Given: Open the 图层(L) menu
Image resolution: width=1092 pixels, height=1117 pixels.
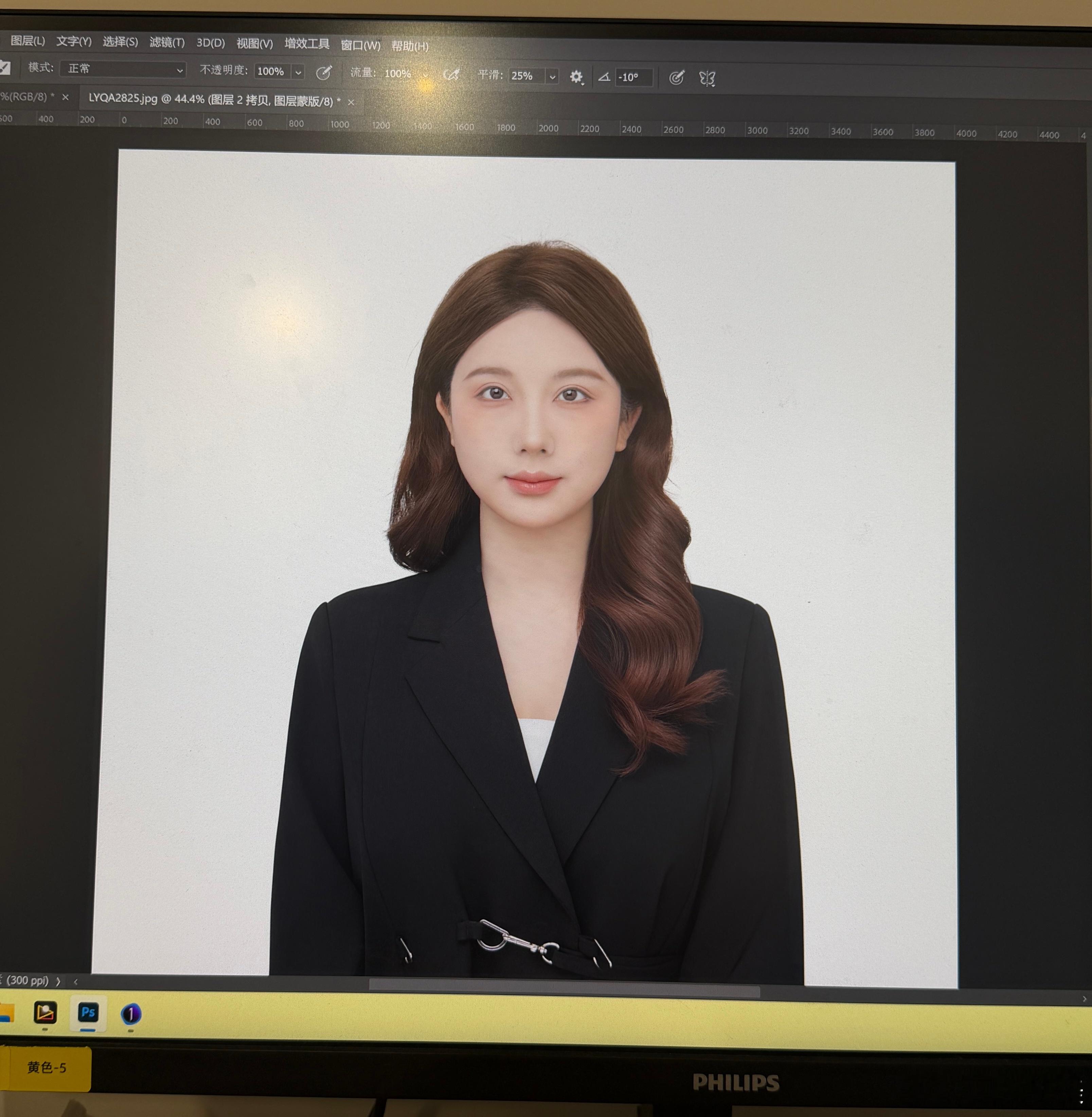Looking at the screenshot, I should pyautogui.click(x=28, y=41).
